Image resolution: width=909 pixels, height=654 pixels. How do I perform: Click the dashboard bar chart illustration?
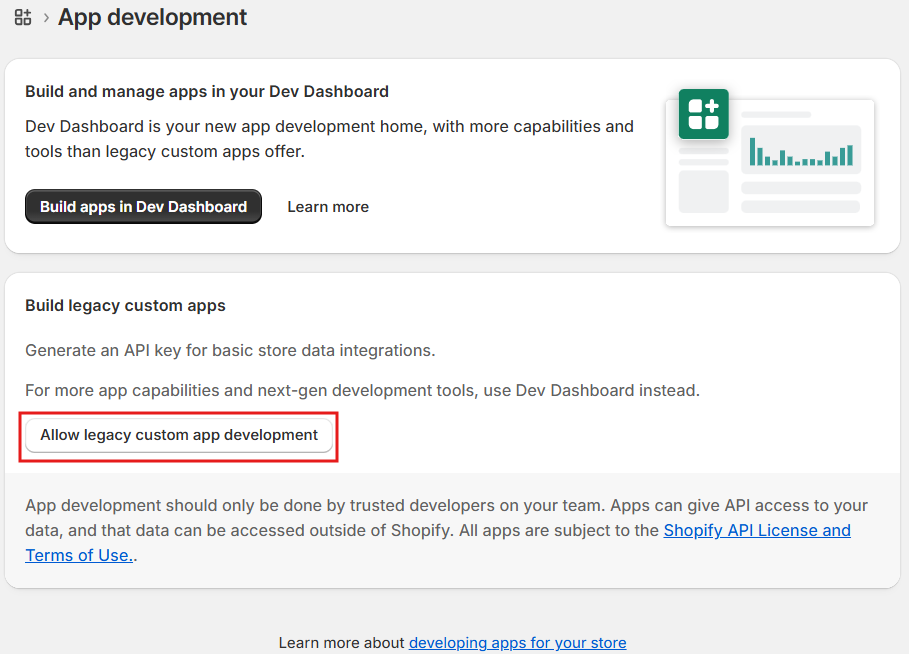[x=801, y=151]
